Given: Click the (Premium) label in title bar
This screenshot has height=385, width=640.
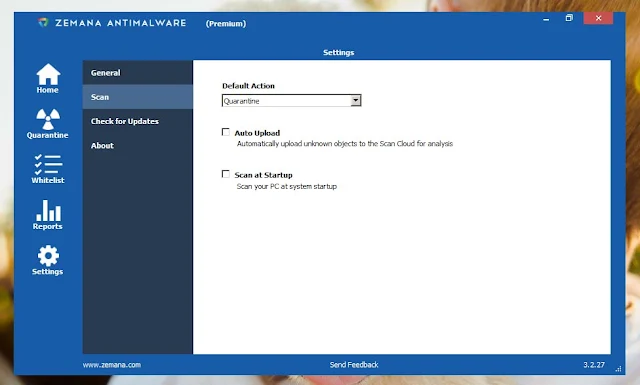Looking at the screenshot, I should pyautogui.click(x=226, y=24).
